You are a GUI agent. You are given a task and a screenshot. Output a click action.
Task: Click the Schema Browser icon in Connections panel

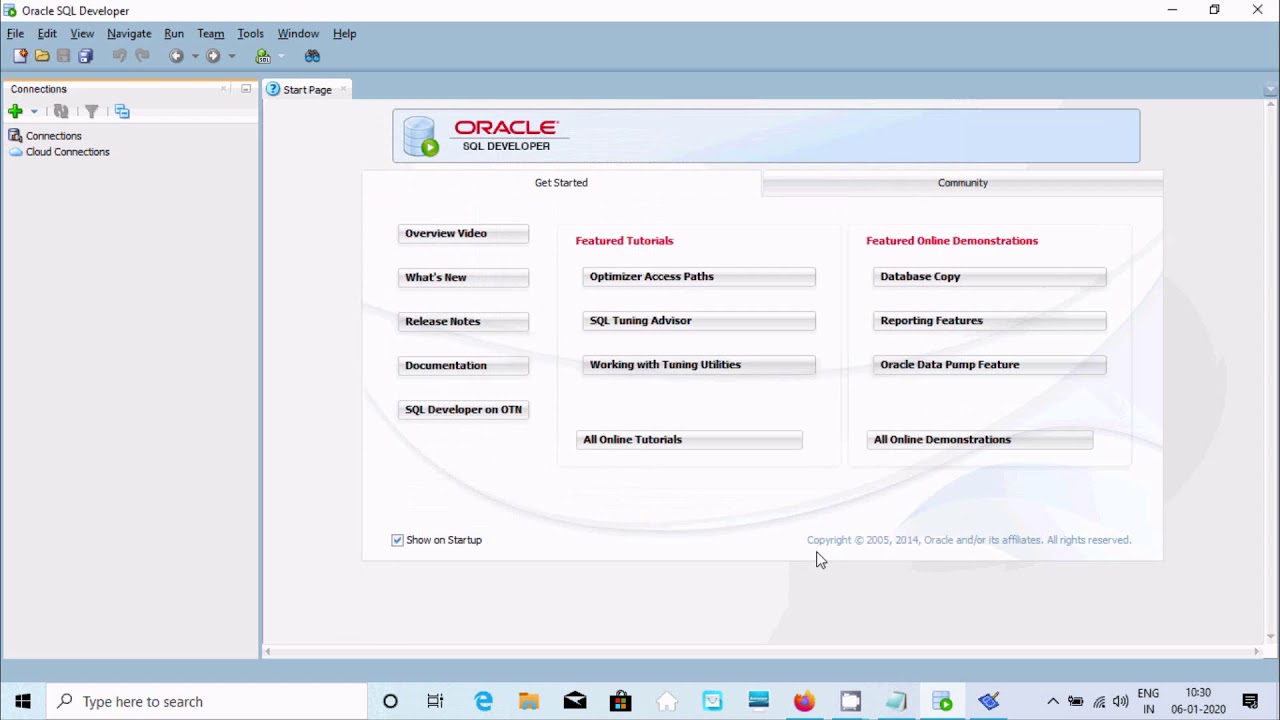point(122,111)
